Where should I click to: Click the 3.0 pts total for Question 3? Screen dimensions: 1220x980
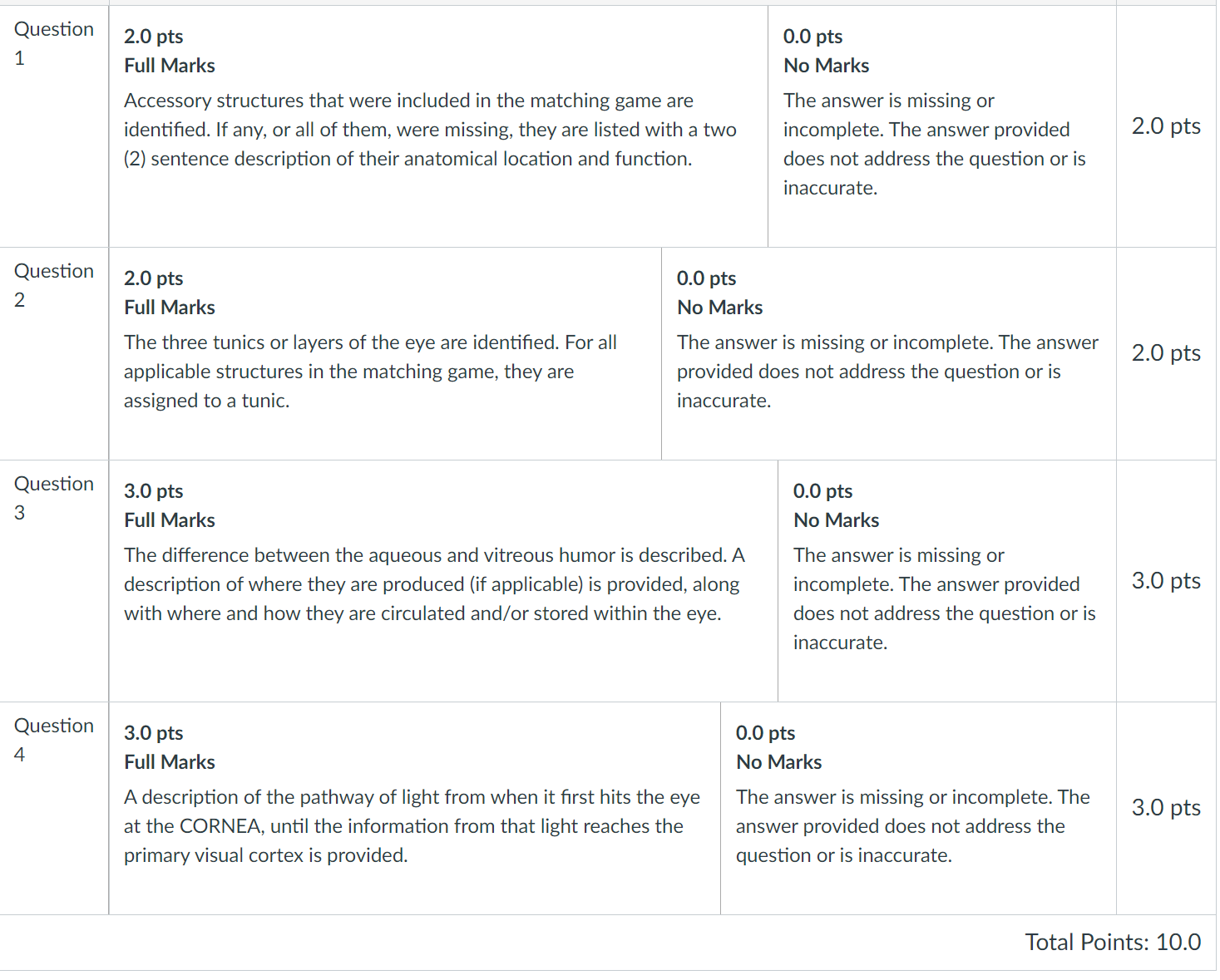coord(1166,581)
